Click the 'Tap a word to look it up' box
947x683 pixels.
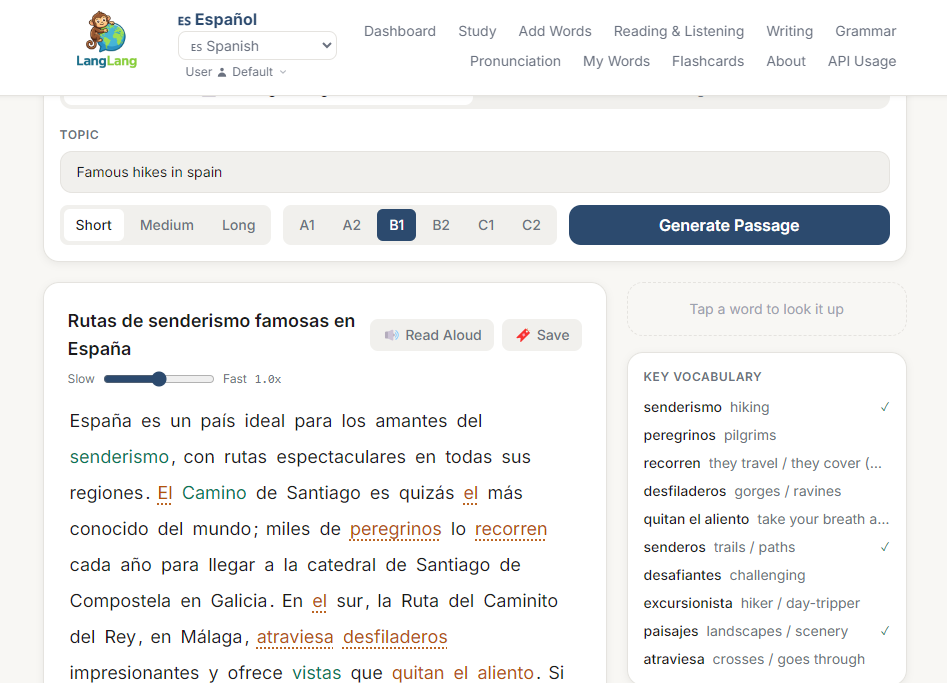(766, 309)
